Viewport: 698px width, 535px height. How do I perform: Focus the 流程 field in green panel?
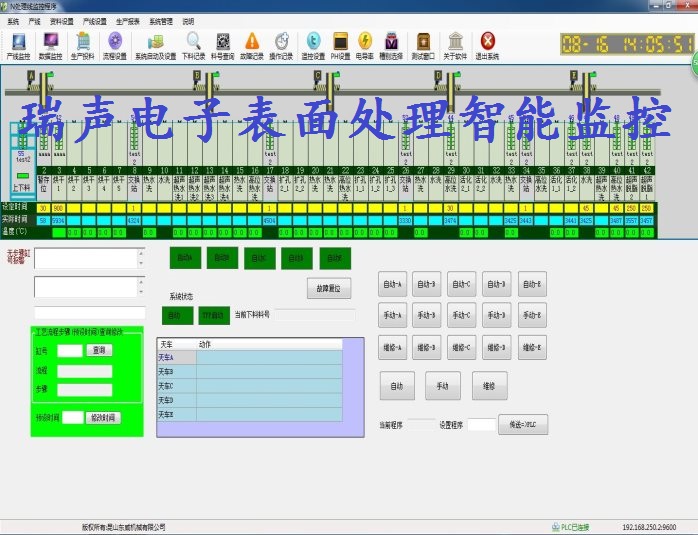[85, 371]
